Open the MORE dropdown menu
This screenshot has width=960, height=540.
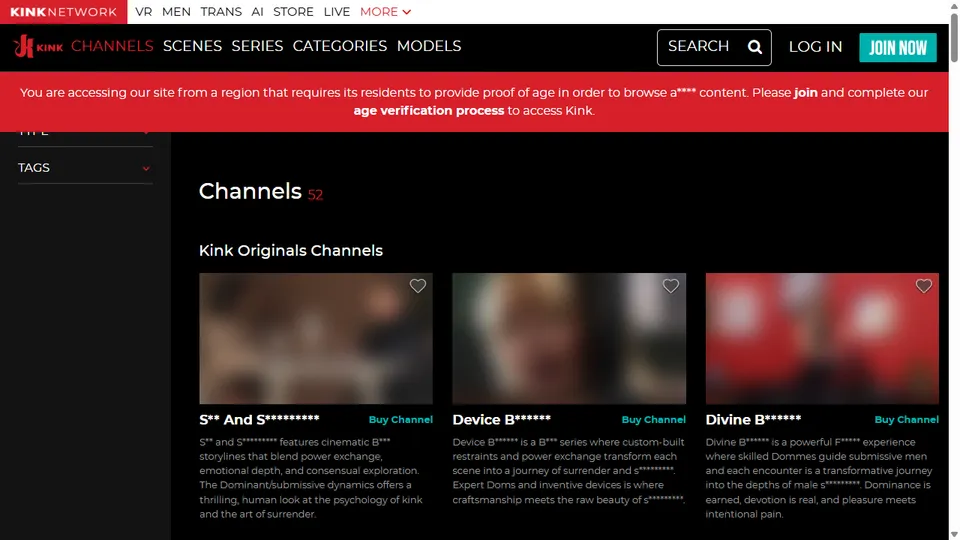click(x=385, y=12)
